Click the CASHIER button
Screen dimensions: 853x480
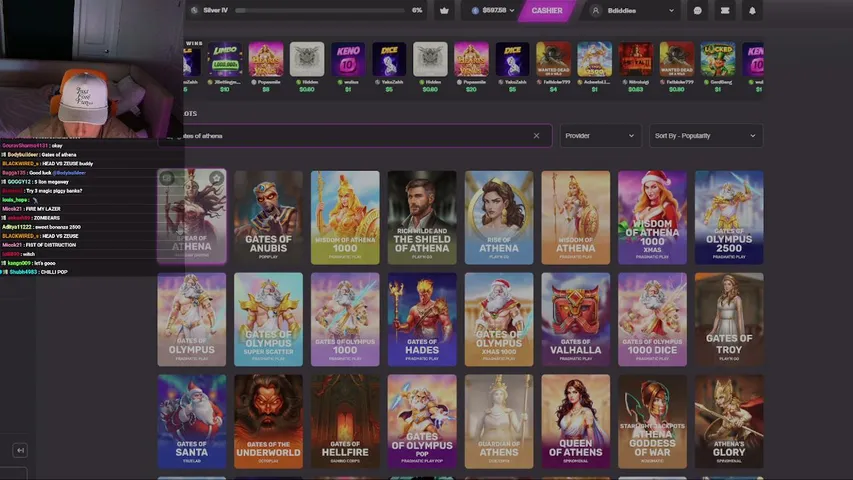tap(547, 10)
